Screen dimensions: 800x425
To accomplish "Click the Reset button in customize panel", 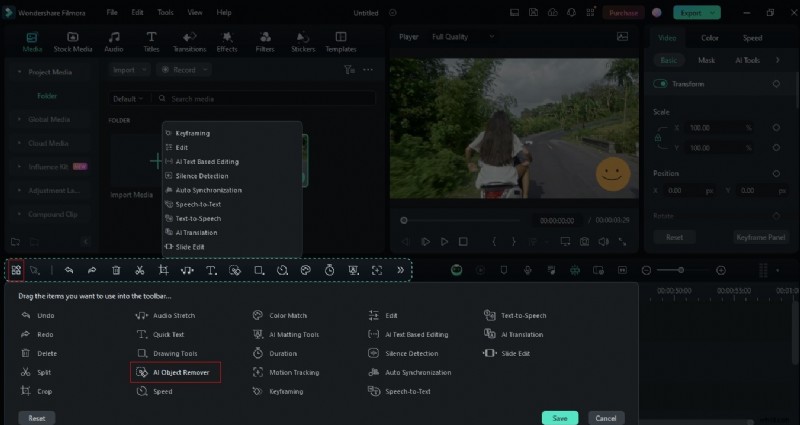I will pos(36,418).
